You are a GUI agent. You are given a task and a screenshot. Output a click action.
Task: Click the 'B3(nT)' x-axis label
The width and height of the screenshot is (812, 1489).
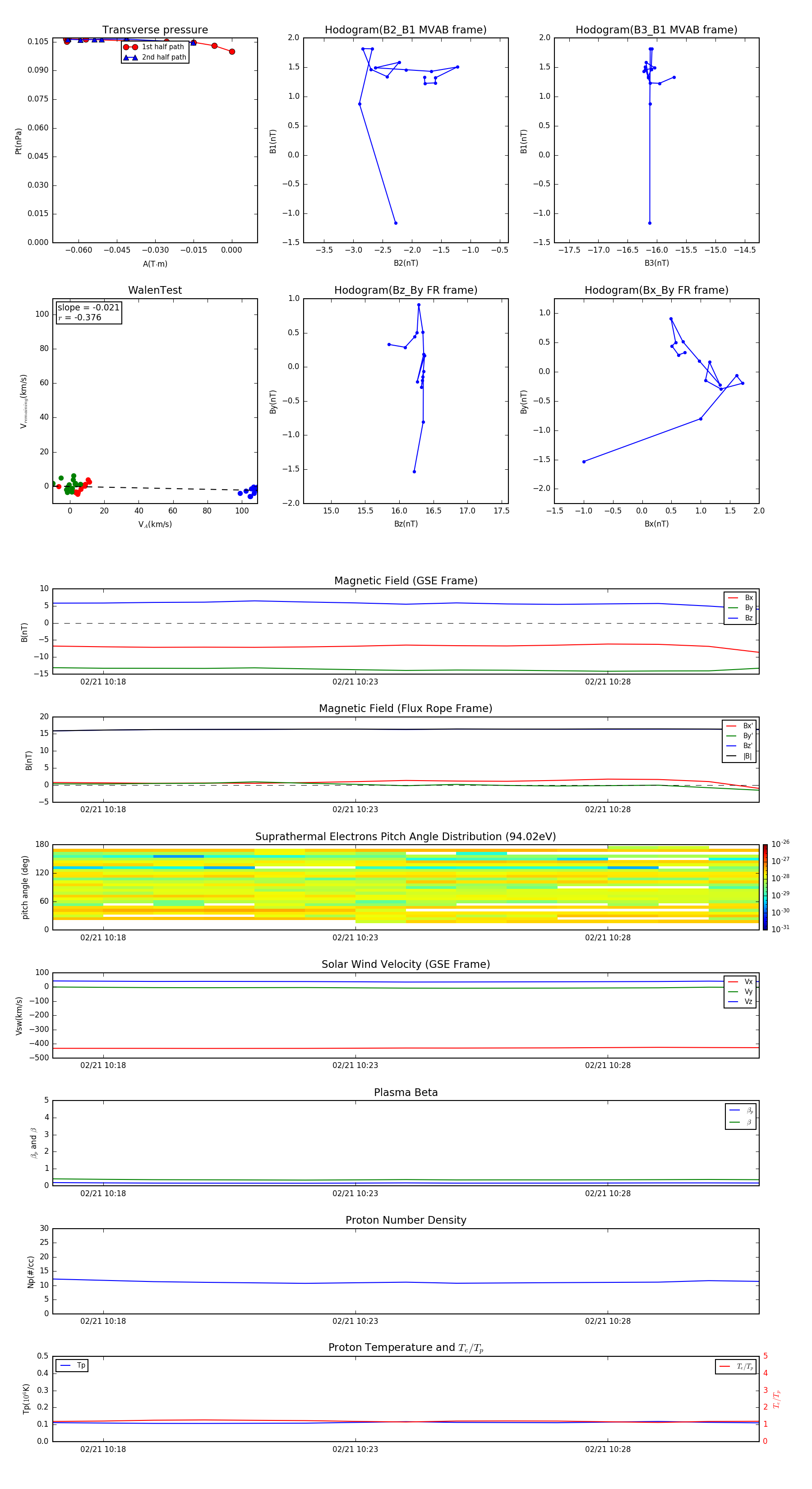point(656,263)
